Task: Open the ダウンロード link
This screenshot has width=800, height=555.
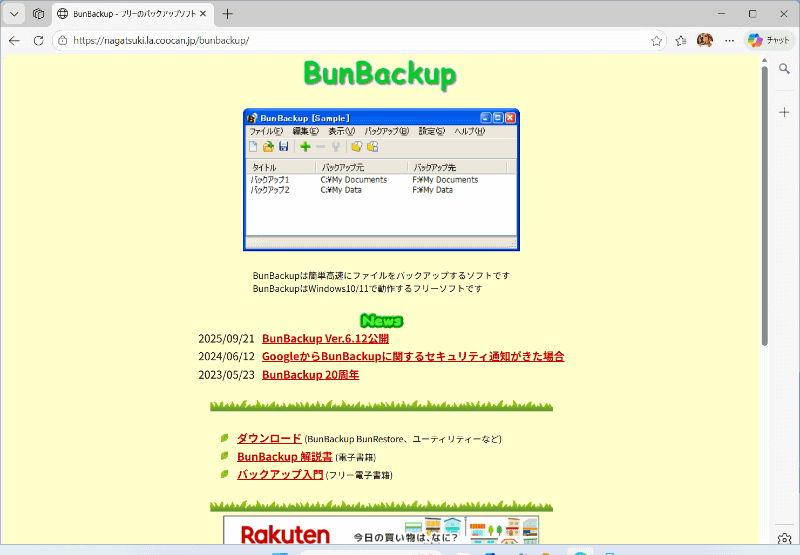Action: pos(269,438)
